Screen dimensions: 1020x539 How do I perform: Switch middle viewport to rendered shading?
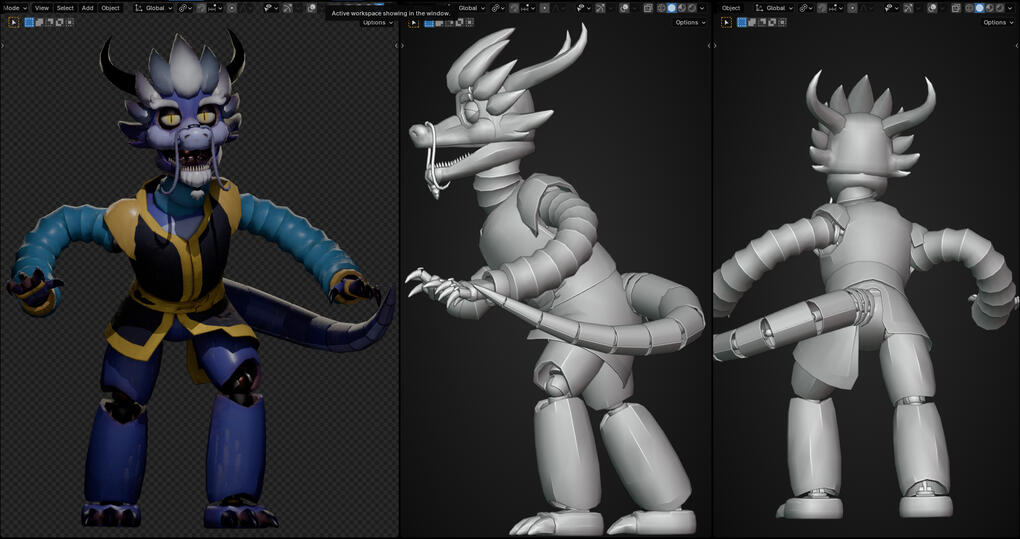coord(692,8)
